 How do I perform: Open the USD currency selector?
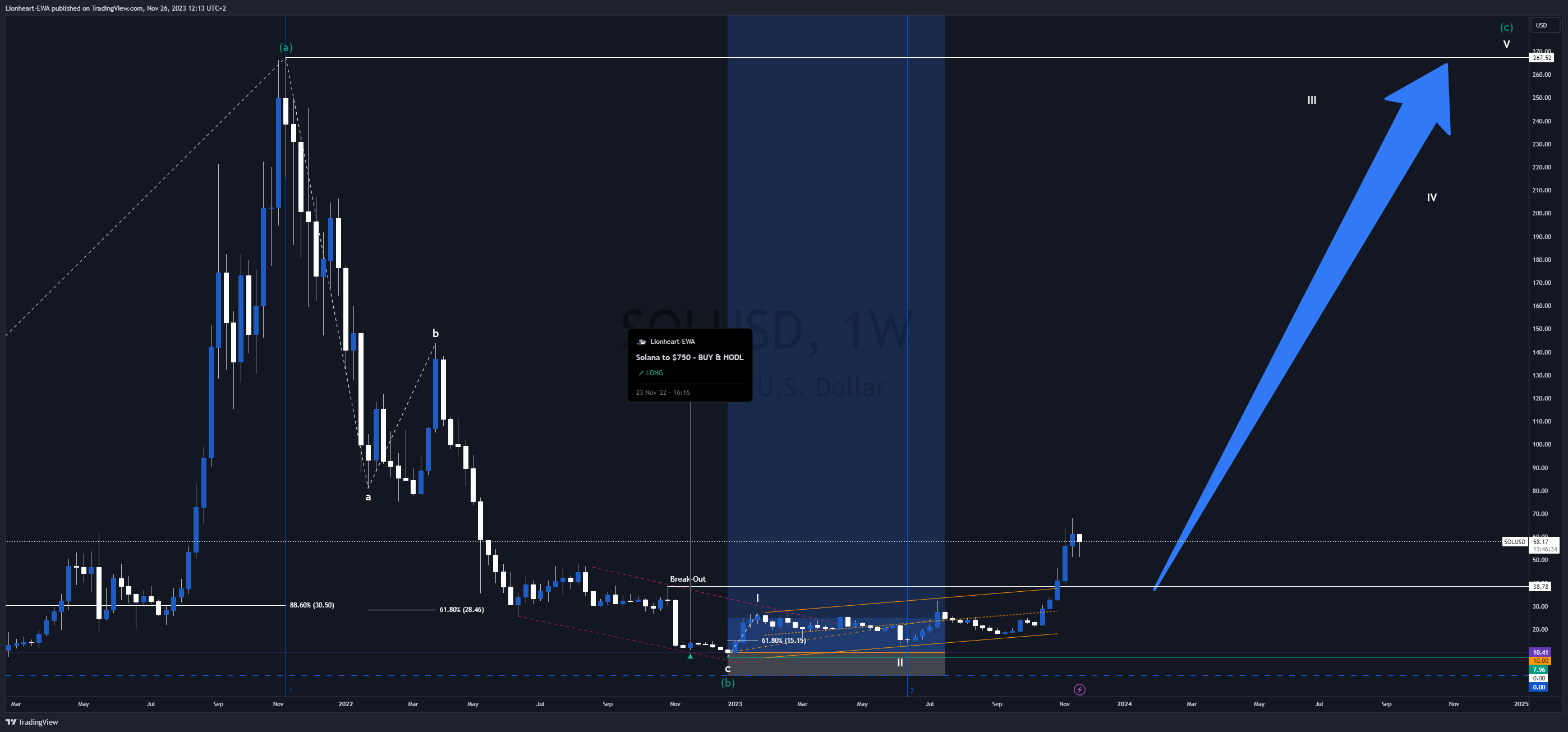(x=1546, y=26)
